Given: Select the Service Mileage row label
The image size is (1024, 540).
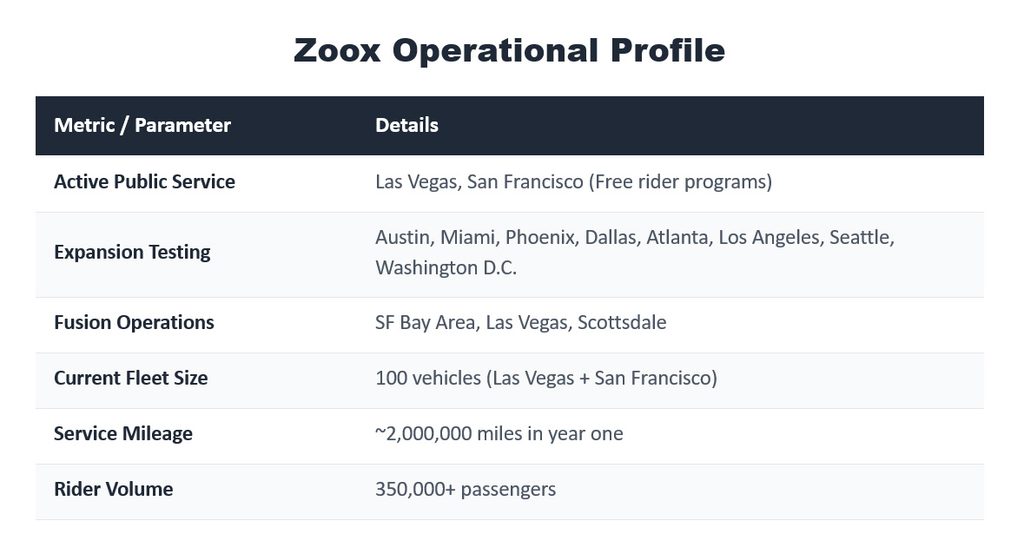Looking at the screenshot, I should (x=123, y=434).
